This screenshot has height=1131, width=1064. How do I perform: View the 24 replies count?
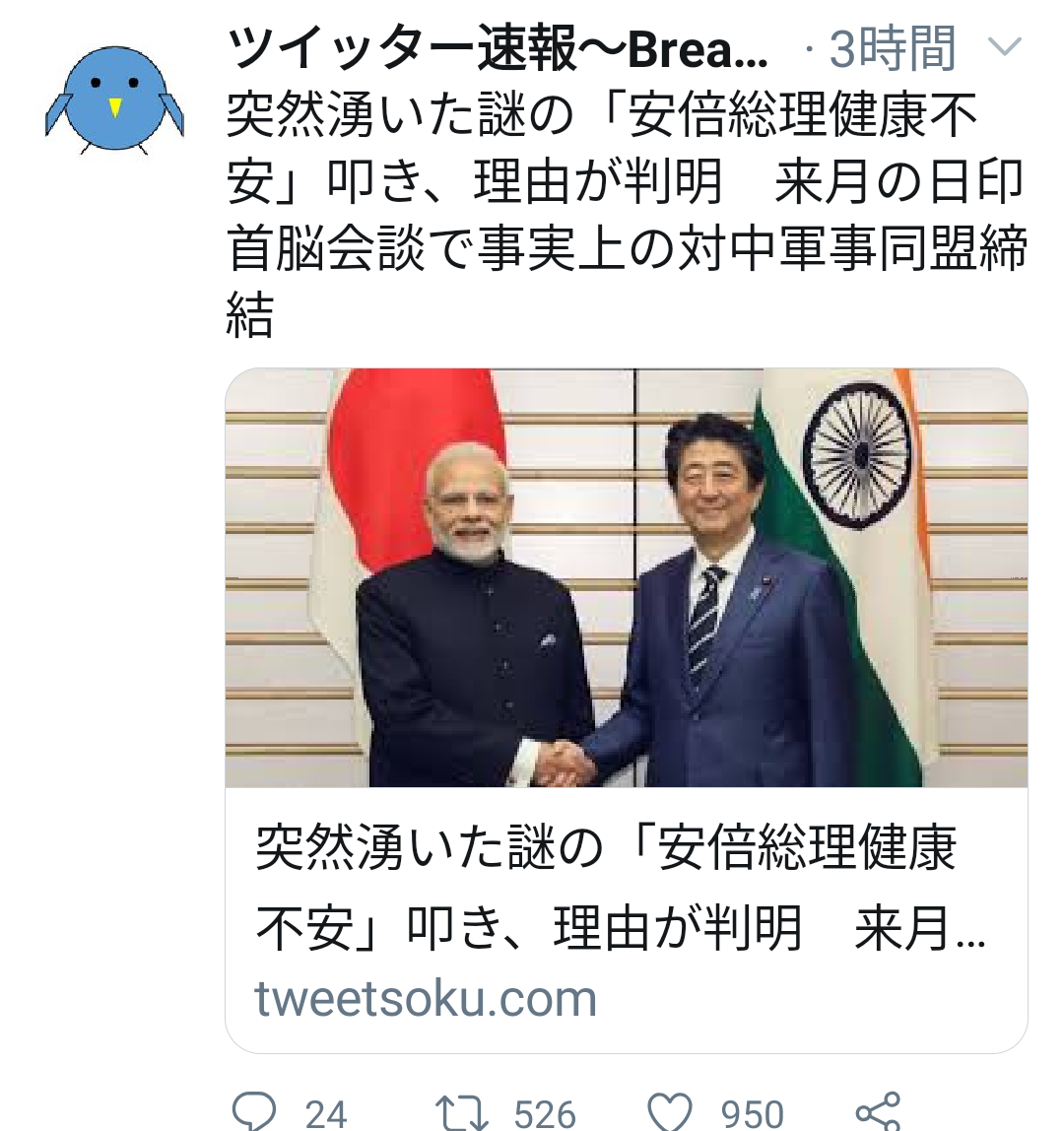coord(325,1114)
